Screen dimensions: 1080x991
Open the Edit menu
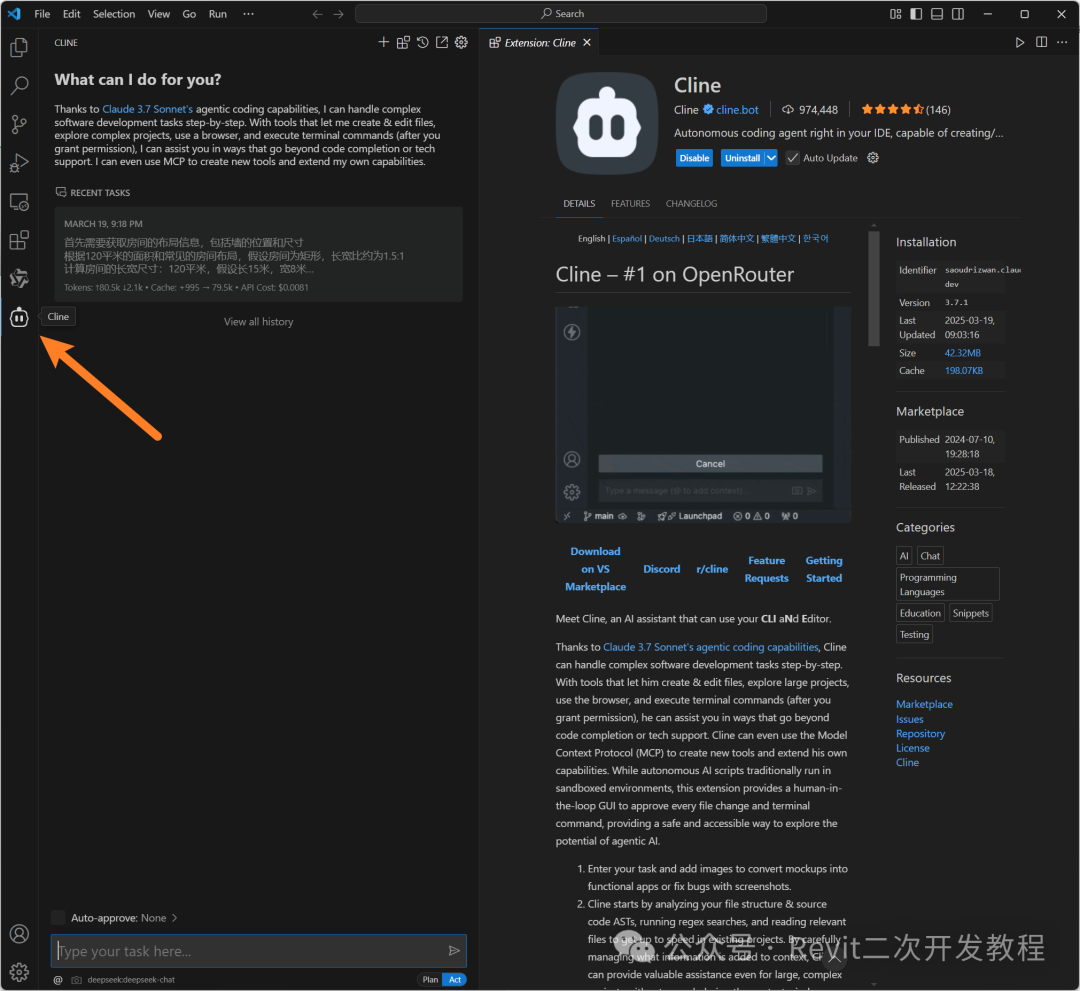pos(72,14)
